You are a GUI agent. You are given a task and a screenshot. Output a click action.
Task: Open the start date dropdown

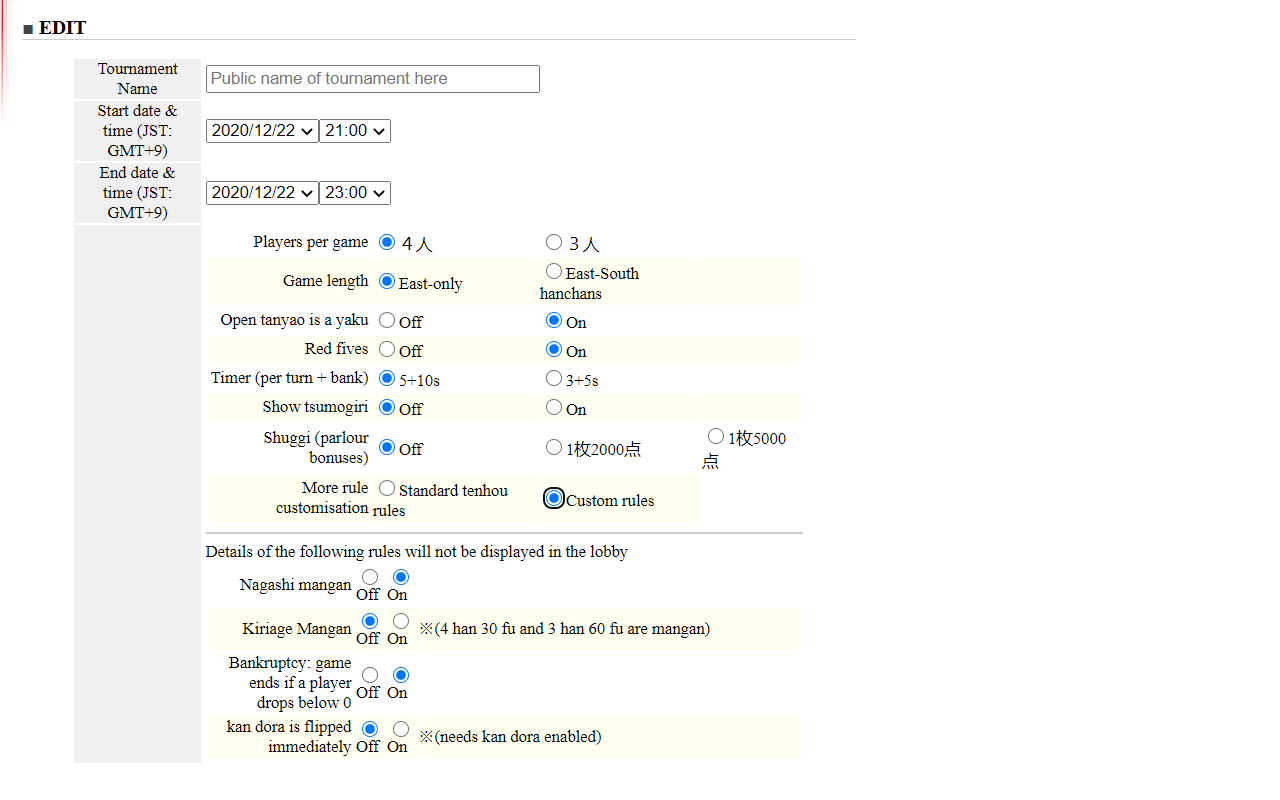click(x=261, y=130)
